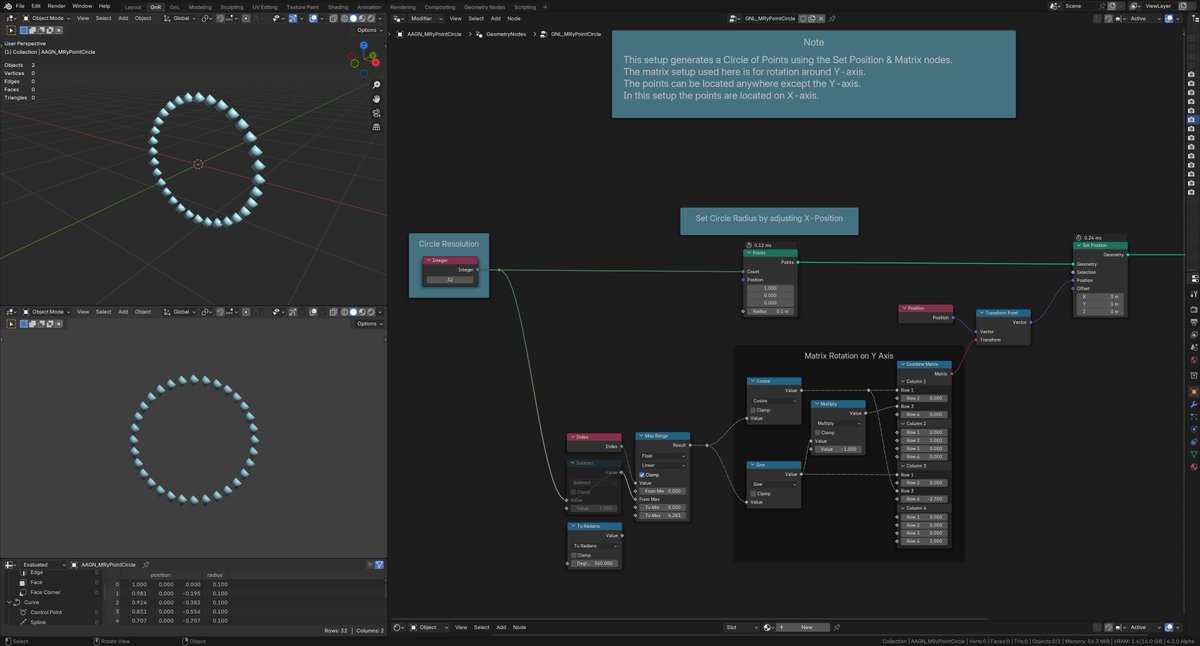1200x646 pixels.
Task: Open Node menu in node editor header
Action: pyautogui.click(x=514, y=18)
